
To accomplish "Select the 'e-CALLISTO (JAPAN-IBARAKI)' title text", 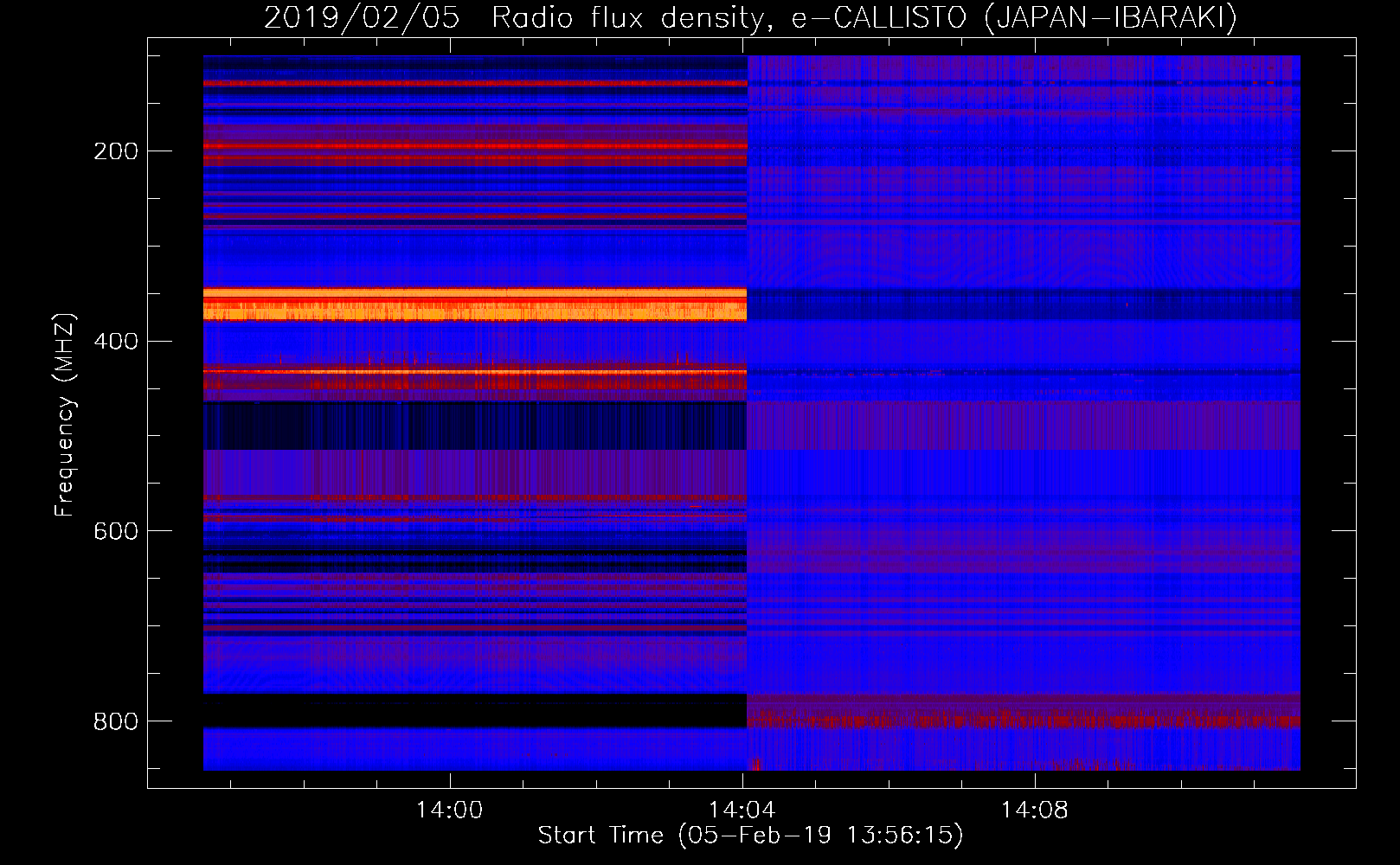I will coord(1015,18).
